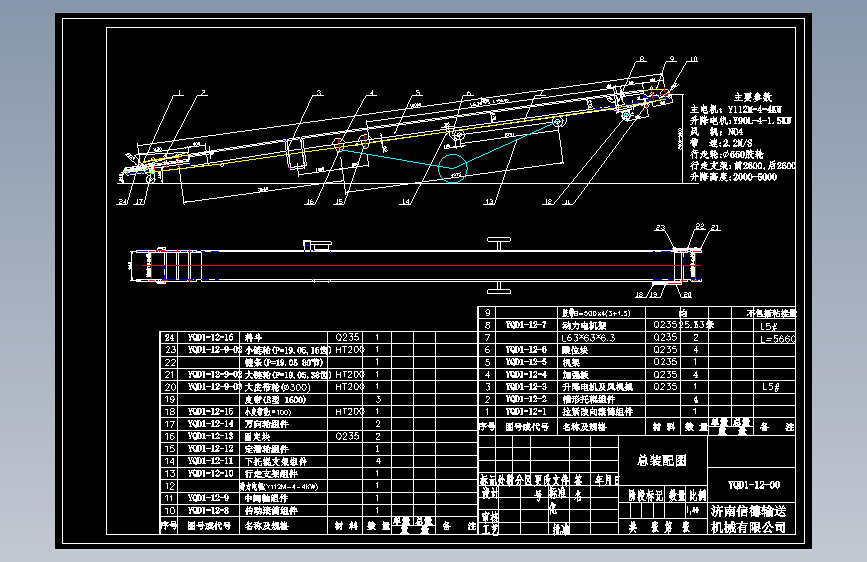Click 'Q235' material cell in row 24
Viewport: 867px width, 562px height.
point(347,337)
